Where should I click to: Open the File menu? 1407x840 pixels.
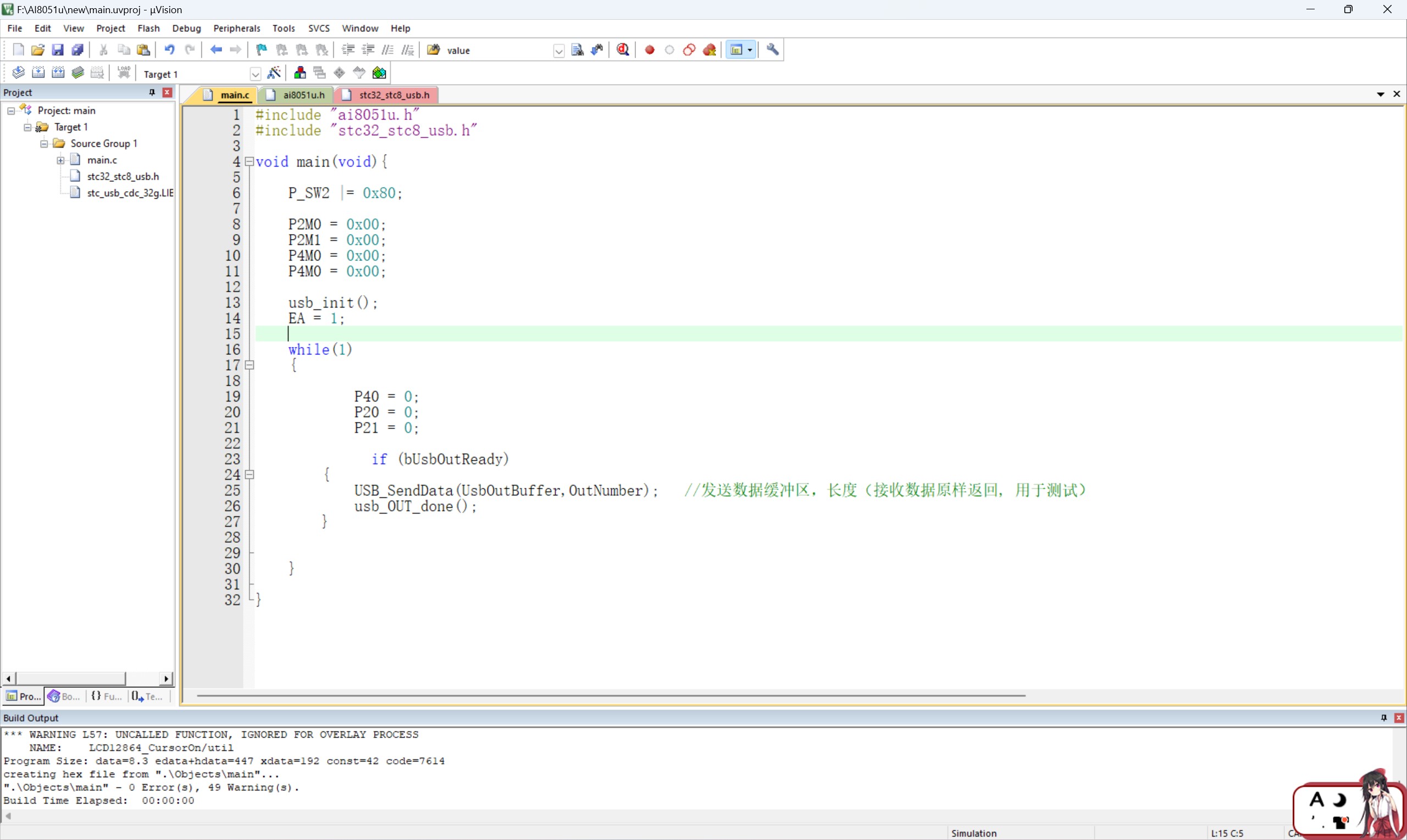click(x=15, y=29)
